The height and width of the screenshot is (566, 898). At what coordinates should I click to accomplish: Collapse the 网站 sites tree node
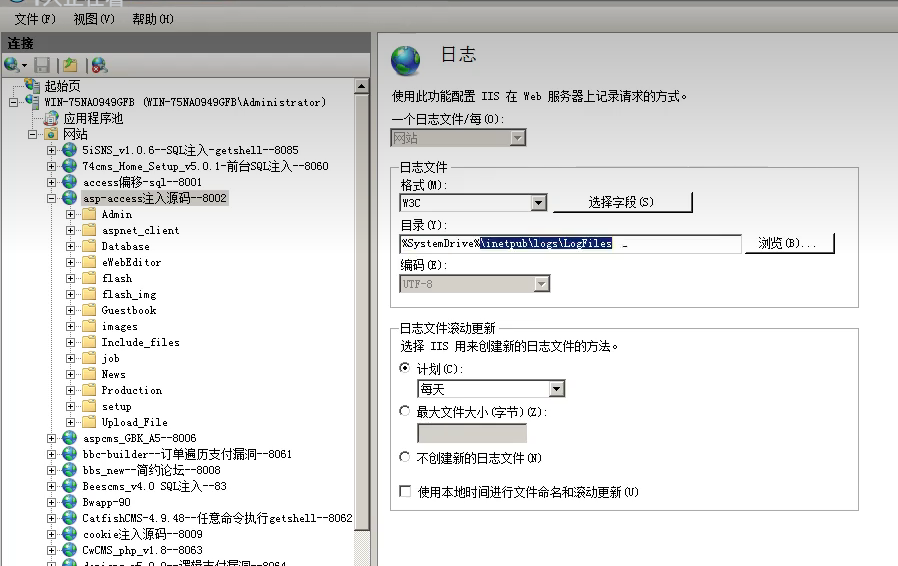tap(33, 134)
